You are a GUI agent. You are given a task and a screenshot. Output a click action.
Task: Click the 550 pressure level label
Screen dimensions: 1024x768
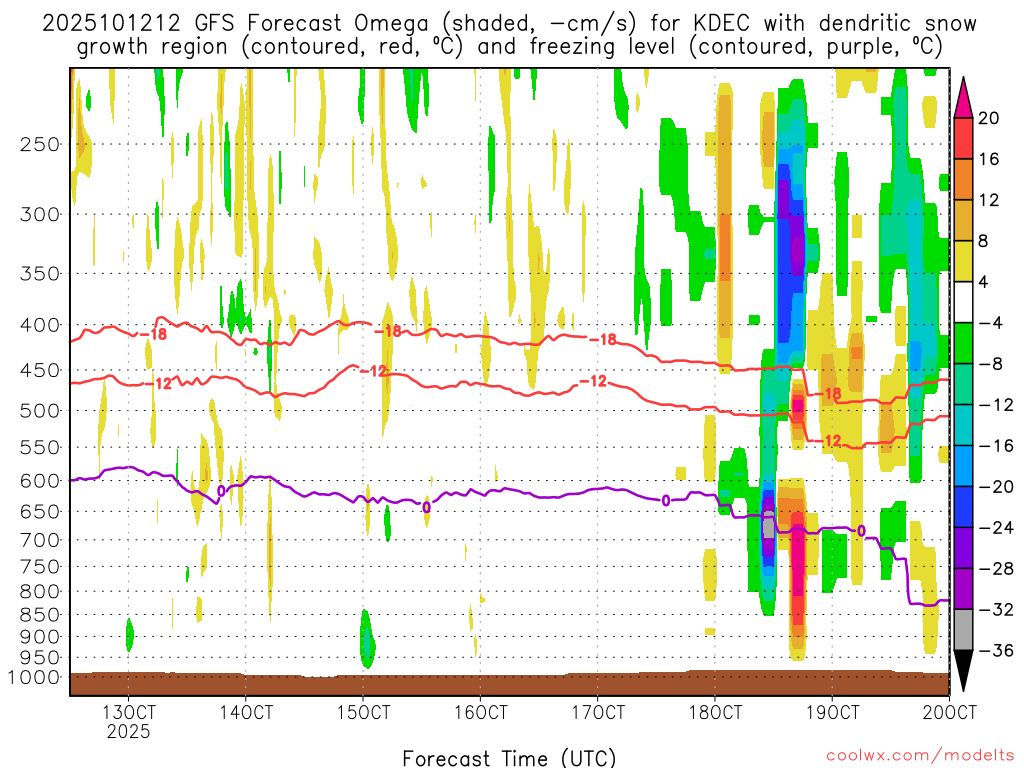click(x=40, y=447)
